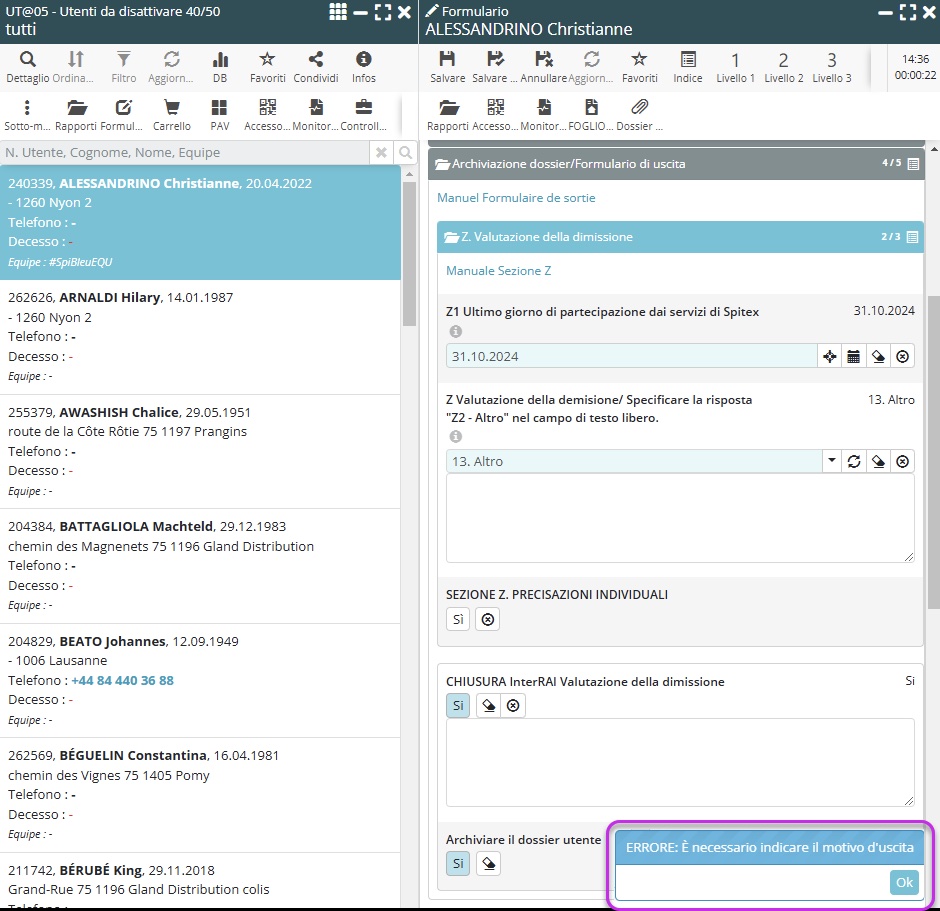940x911 pixels.
Task: Open the Manuale Sezione Z link
Action: [498, 271]
